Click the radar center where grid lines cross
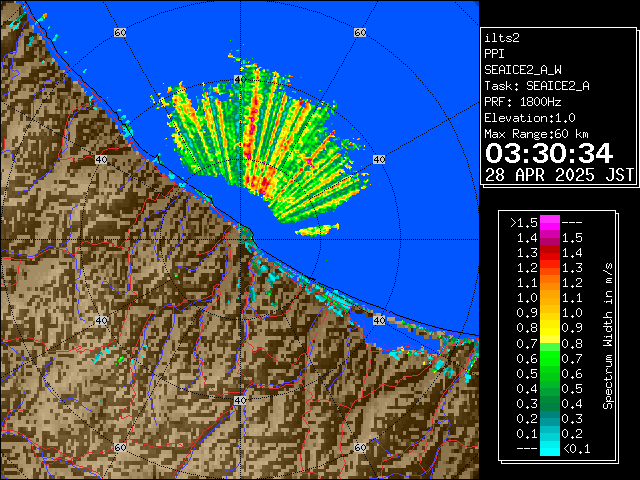 click(240, 240)
